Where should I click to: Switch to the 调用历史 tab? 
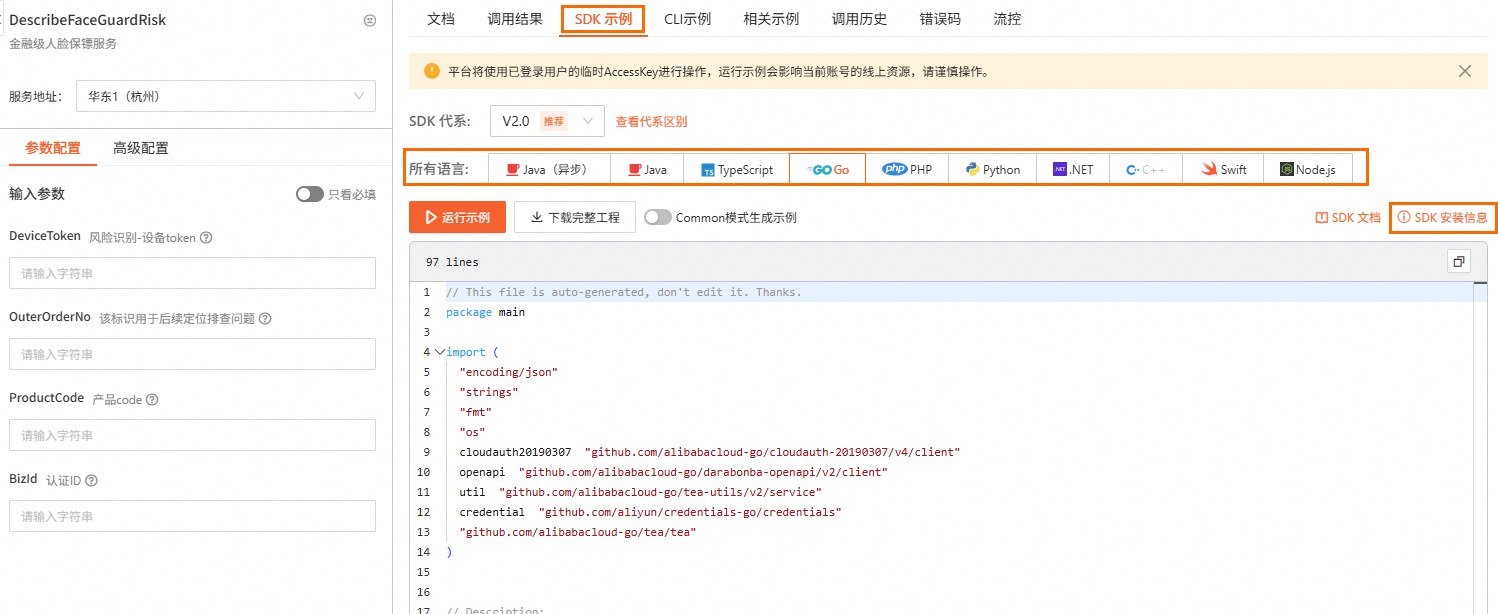[860, 19]
